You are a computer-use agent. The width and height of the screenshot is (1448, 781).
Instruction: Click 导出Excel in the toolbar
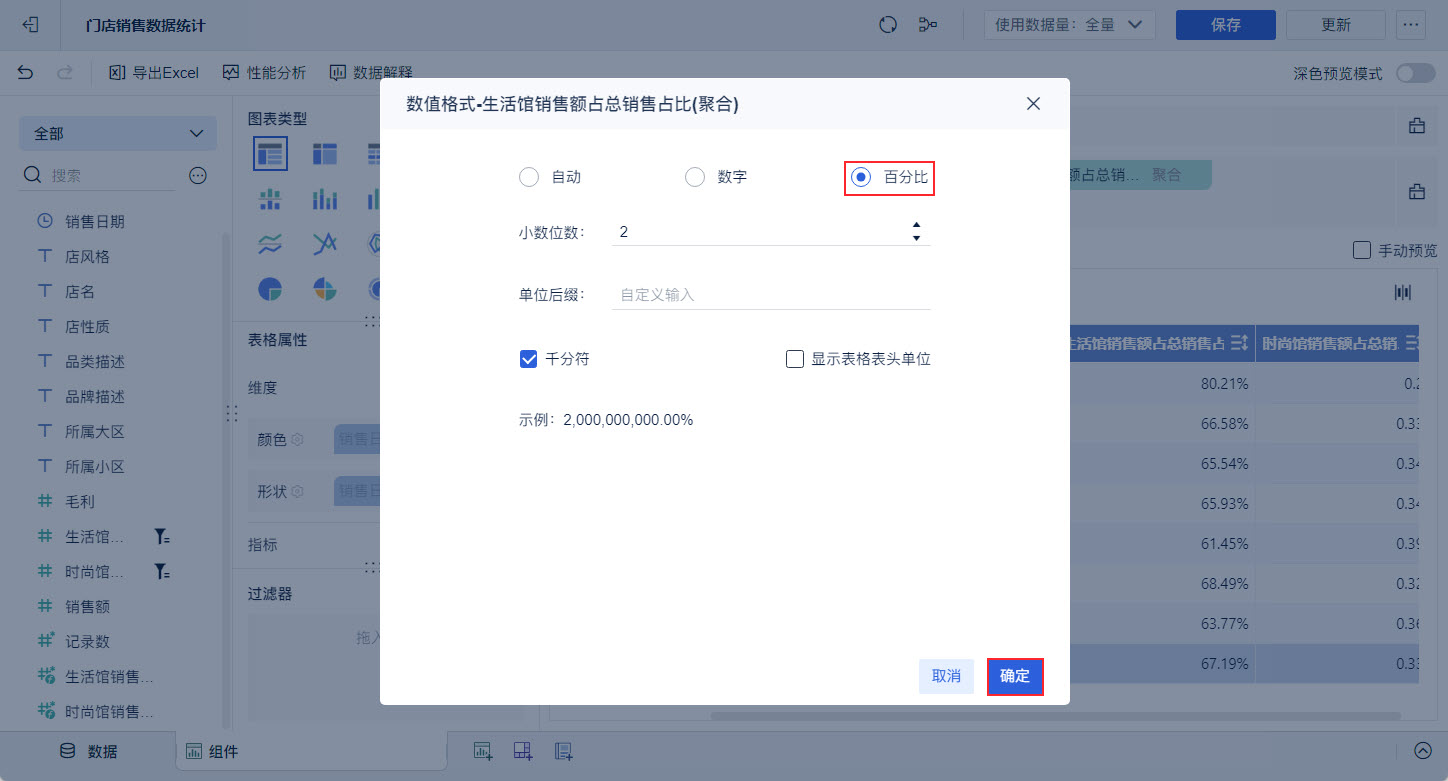[154, 72]
